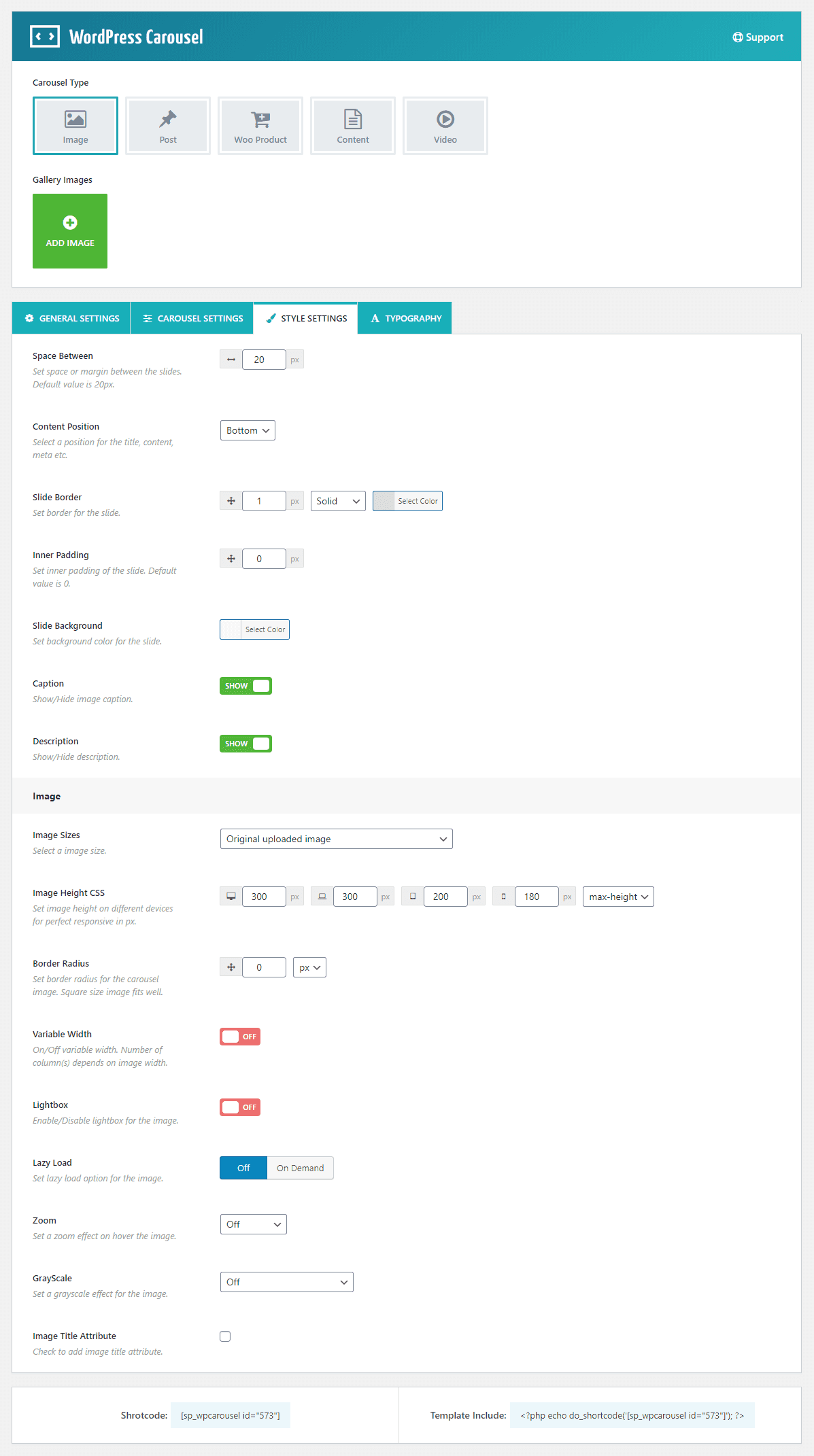Click the Inner Padding move icon
This screenshot has height=1456, width=814.
231,559
